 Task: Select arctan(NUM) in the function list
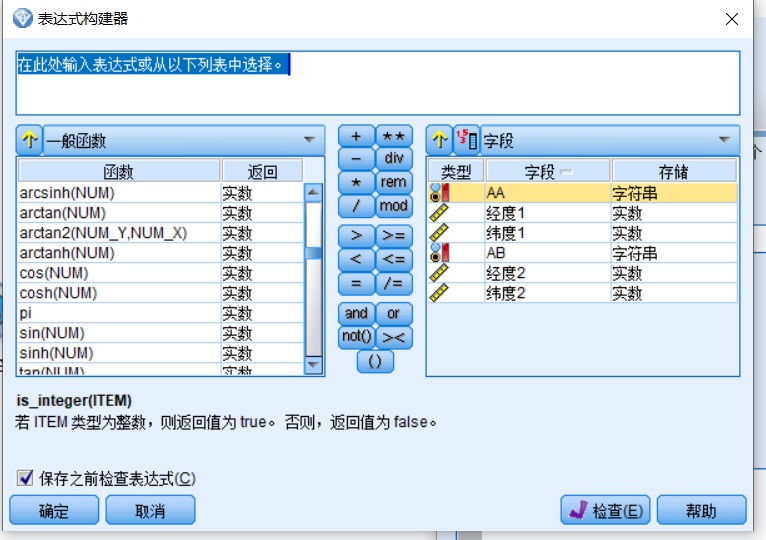tap(161, 213)
